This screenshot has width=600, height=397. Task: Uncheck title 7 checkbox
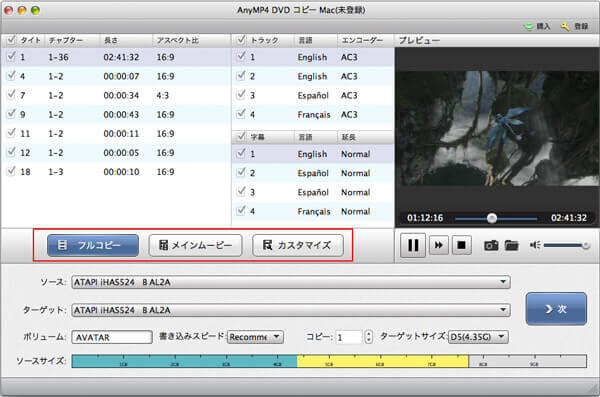(x=11, y=95)
